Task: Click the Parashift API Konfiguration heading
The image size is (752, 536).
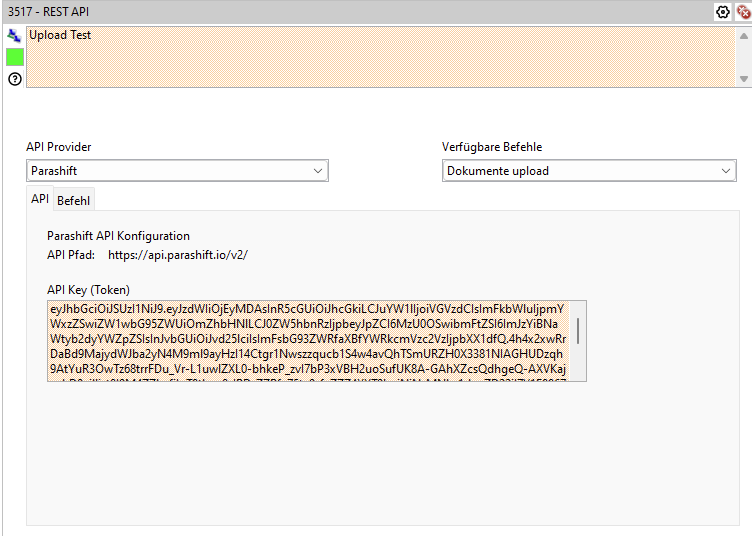Action: click(x=118, y=236)
